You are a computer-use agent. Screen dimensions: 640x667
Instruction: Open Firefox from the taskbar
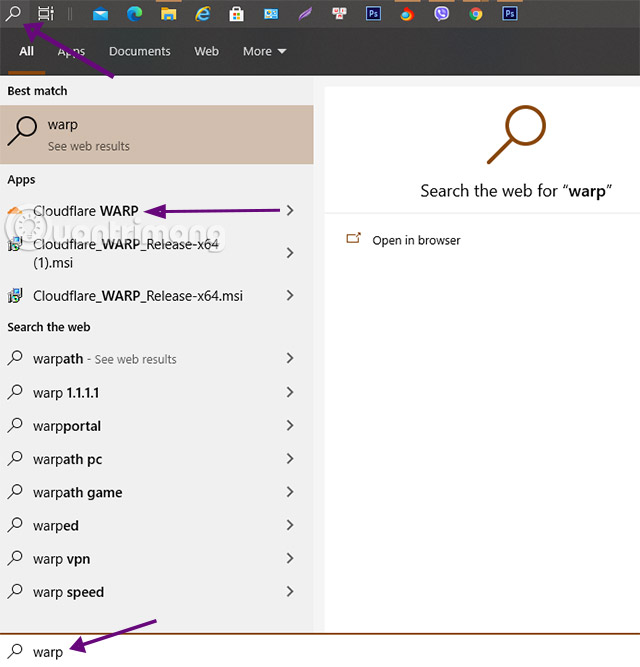(407, 14)
